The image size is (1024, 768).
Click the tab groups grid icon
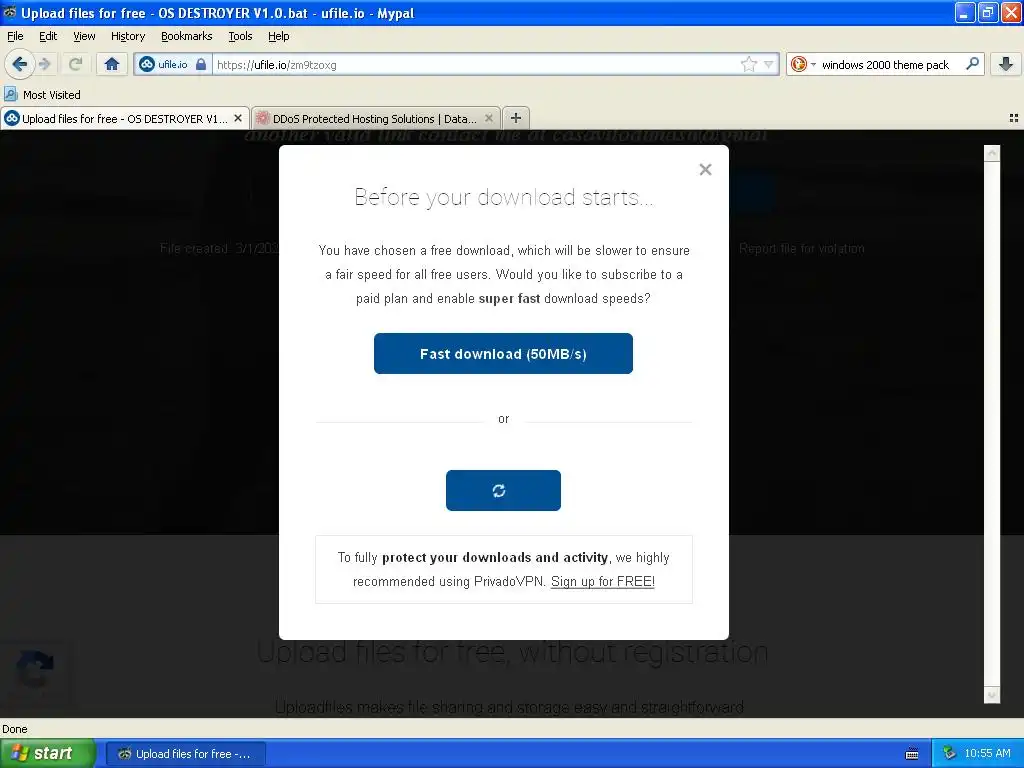pyautogui.click(x=1014, y=118)
